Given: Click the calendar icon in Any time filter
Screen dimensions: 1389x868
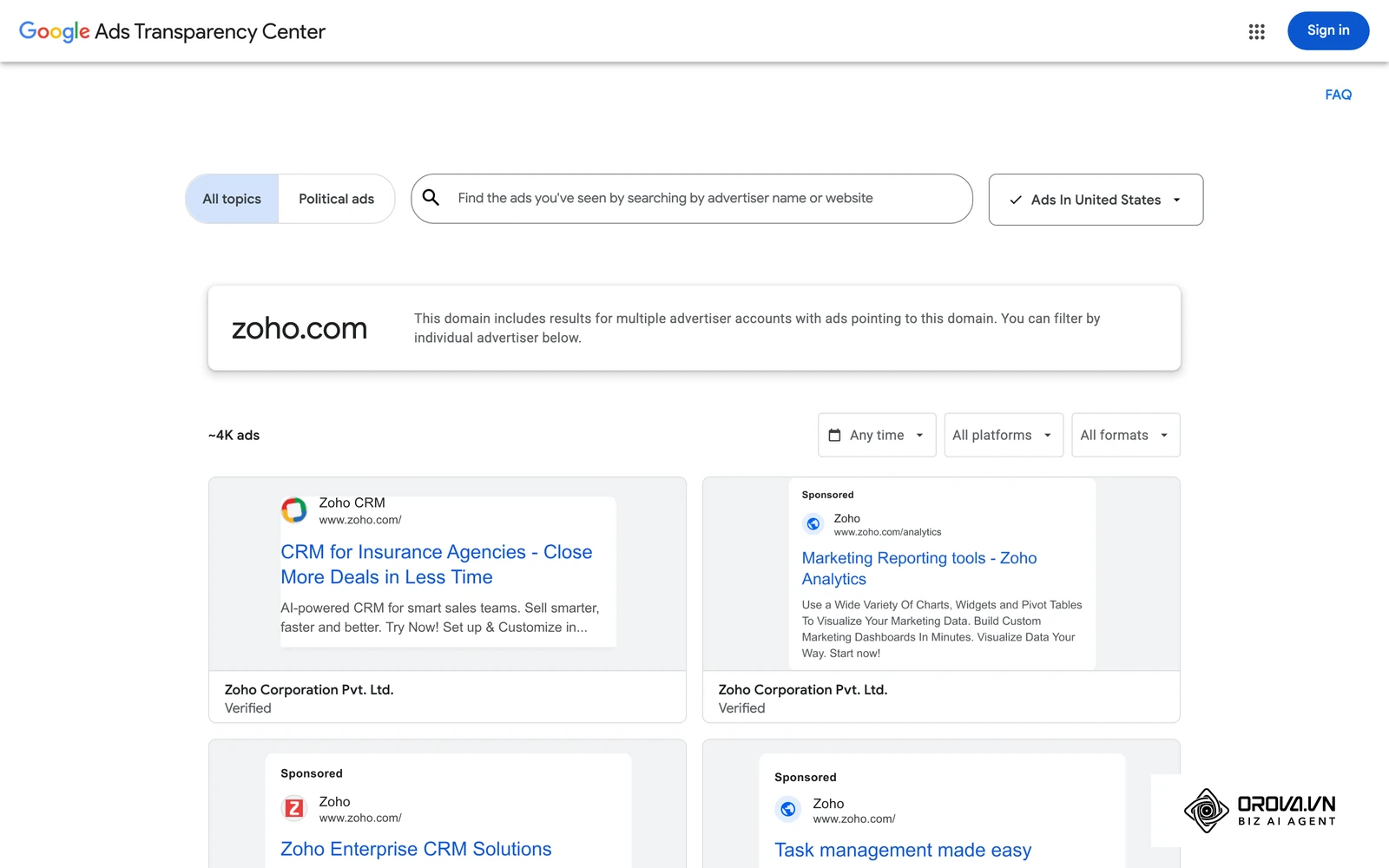Looking at the screenshot, I should point(834,435).
